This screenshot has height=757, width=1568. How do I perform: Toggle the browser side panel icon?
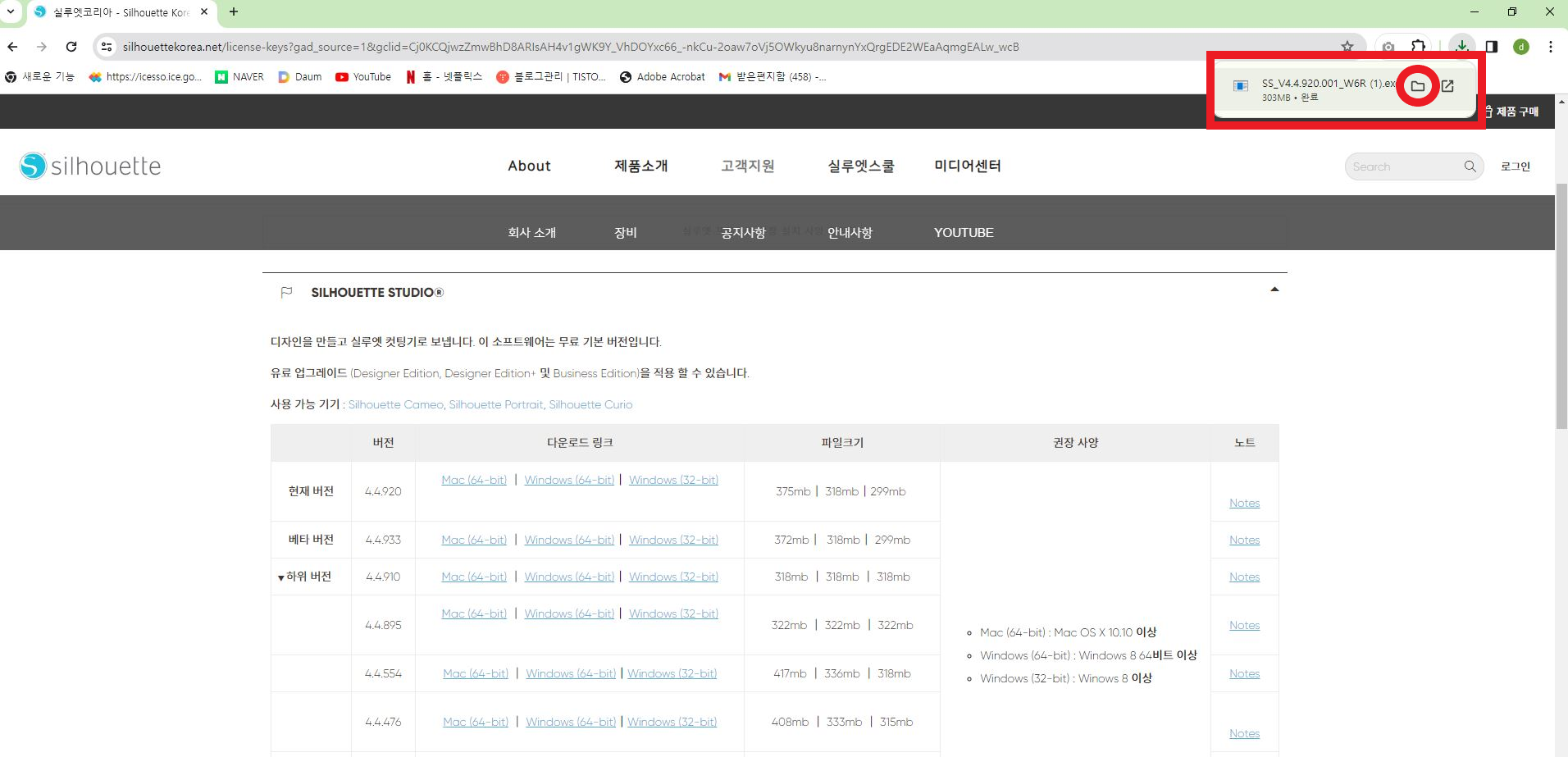point(1492,47)
